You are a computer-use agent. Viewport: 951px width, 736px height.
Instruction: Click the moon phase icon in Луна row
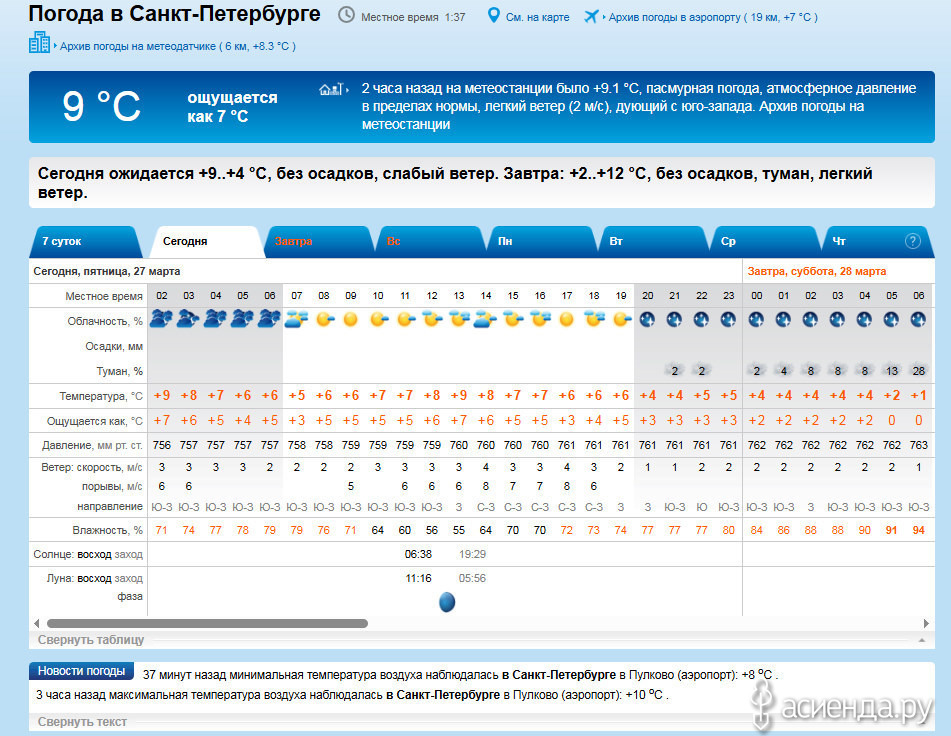[447, 601]
